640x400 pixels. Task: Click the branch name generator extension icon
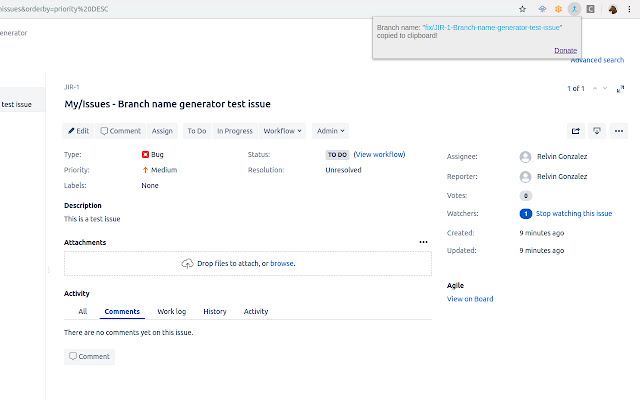[574, 8]
